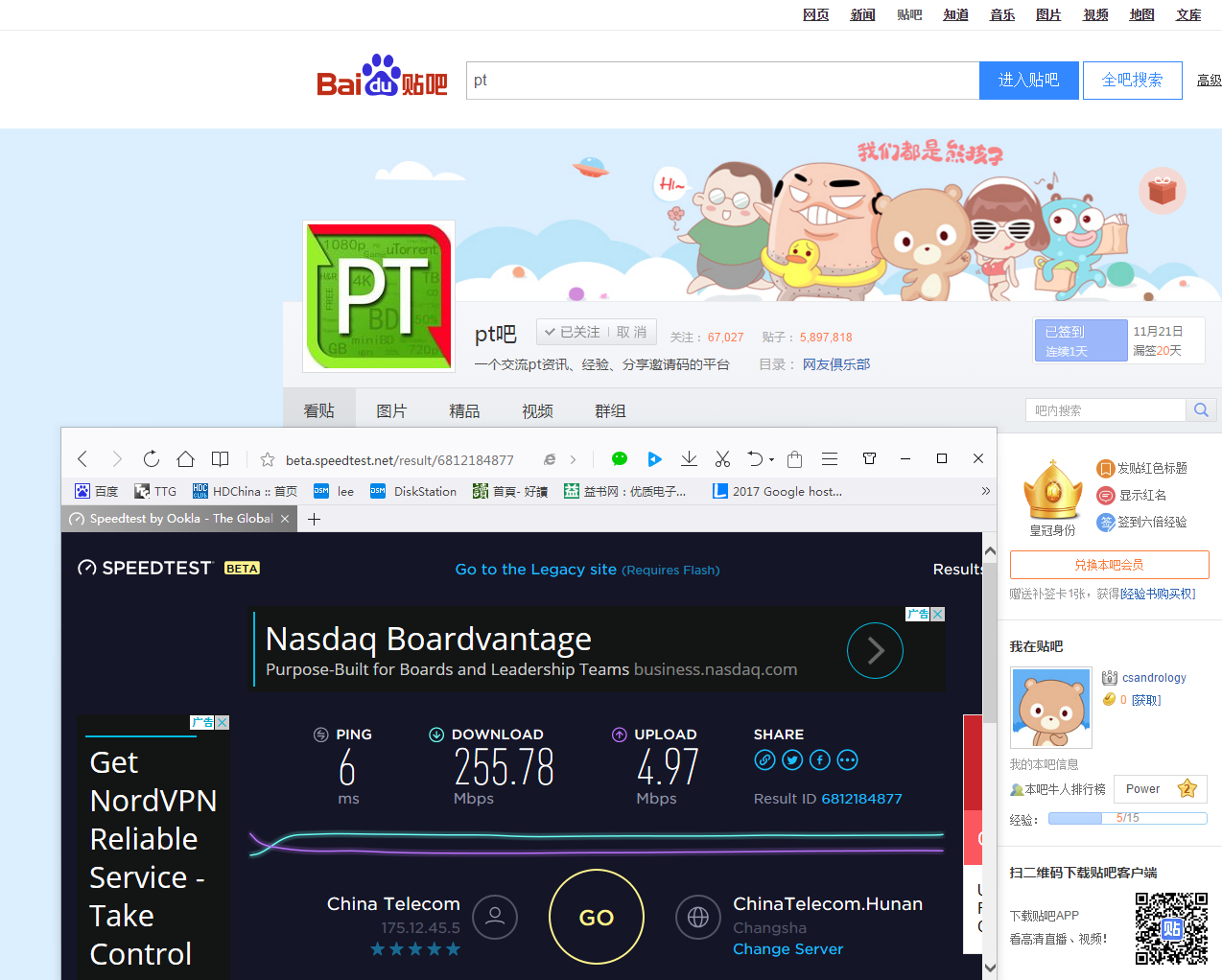This screenshot has height=980, width=1222.
Task: Open the Nasdaq Boardvantage ad arrow
Action: [876, 651]
